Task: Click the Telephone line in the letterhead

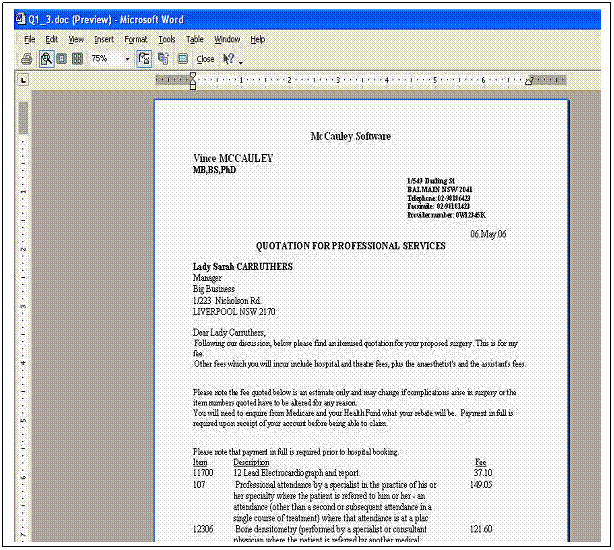Action: pos(439,198)
